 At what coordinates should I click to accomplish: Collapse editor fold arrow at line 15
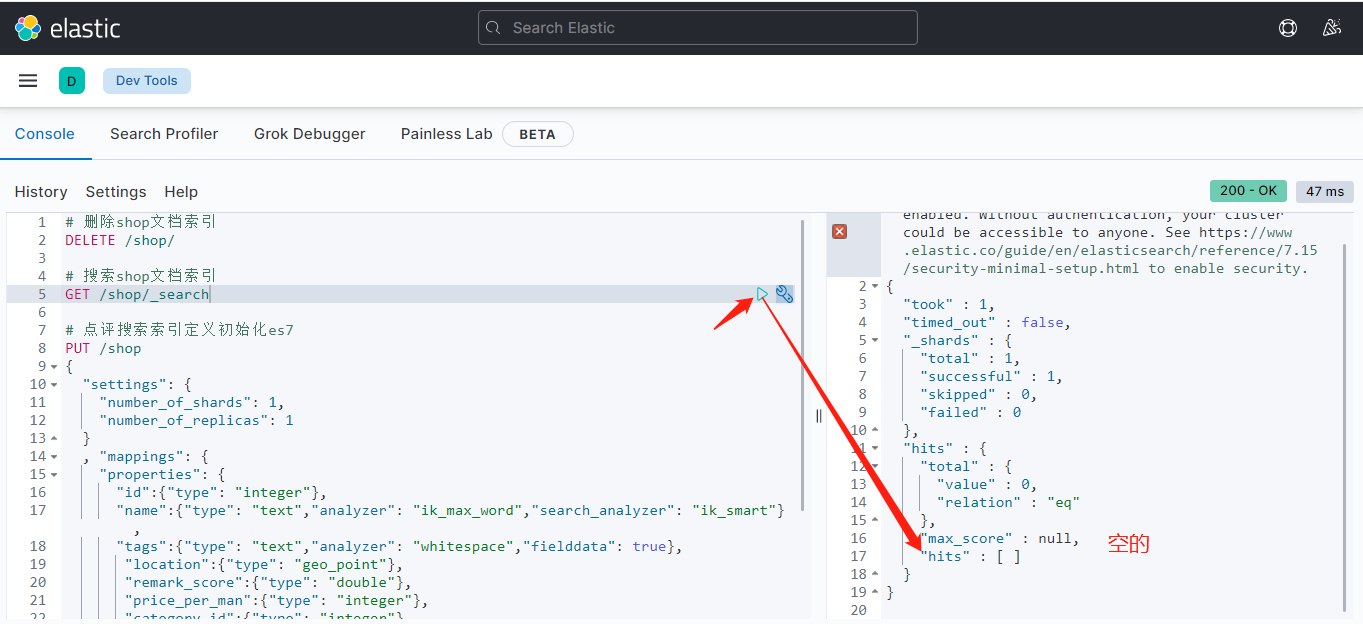click(x=54, y=475)
